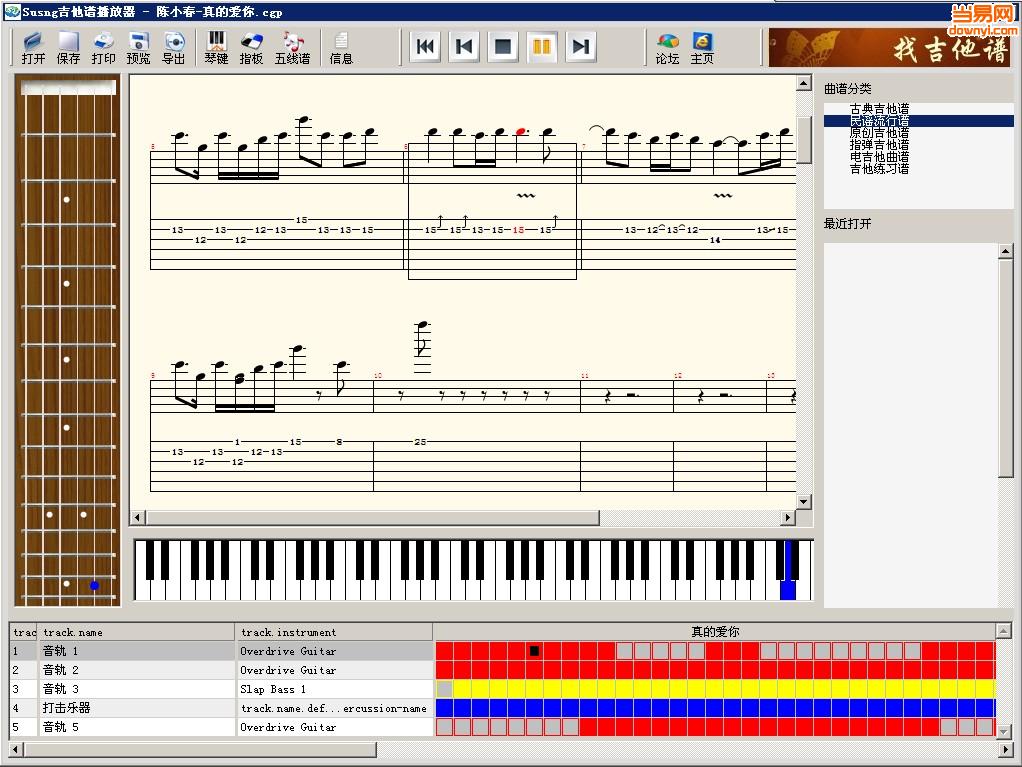Jump to the start with rewind button
This screenshot has height=767, width=1022.
coord(425,46)
